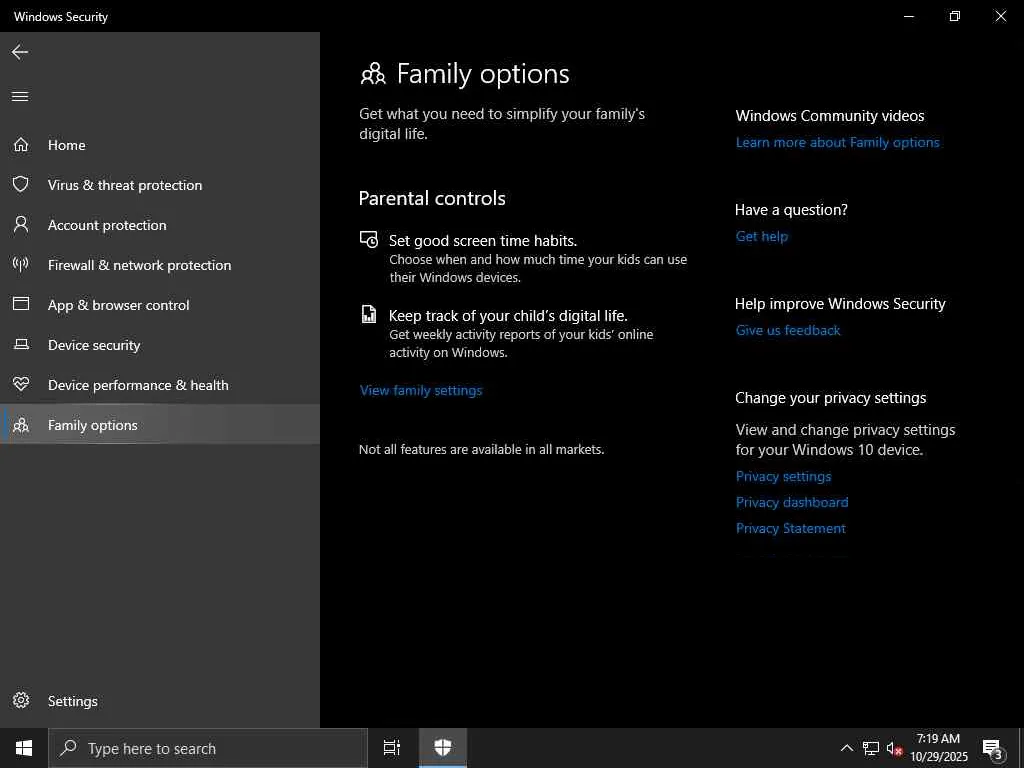Open Task View on the taskbar

pyautogui.click(x=391, y=748)
